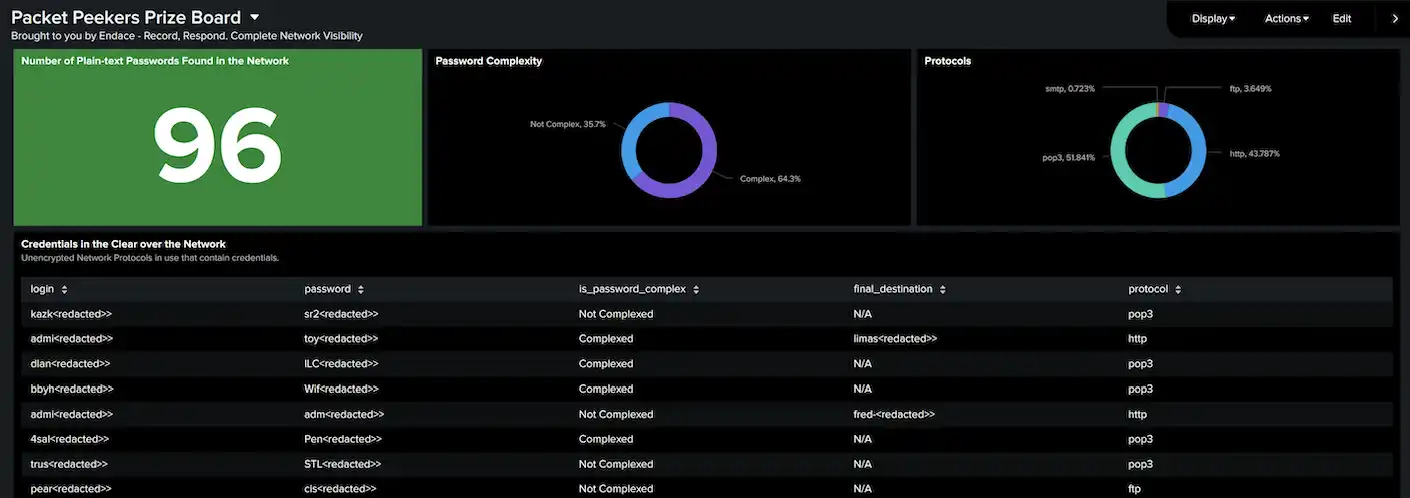Click the Edit button
The height and width of the screenshot is (498, 1410).
pos(1341,18)
